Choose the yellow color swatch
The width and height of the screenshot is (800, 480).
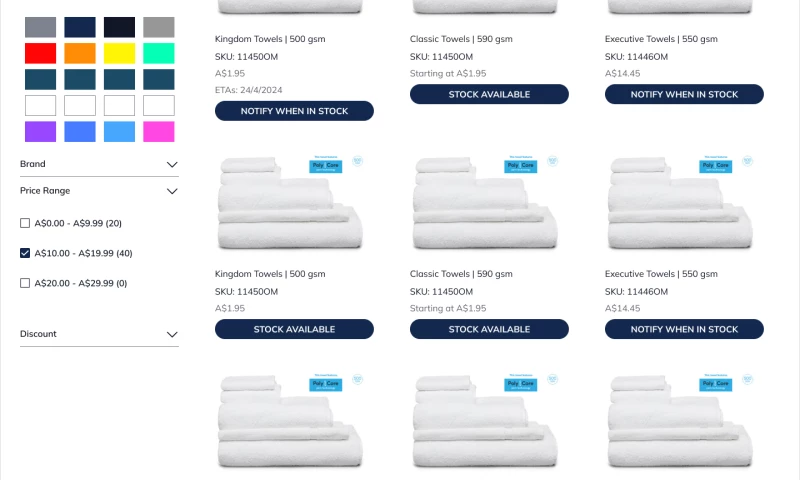tap(120, 53)
